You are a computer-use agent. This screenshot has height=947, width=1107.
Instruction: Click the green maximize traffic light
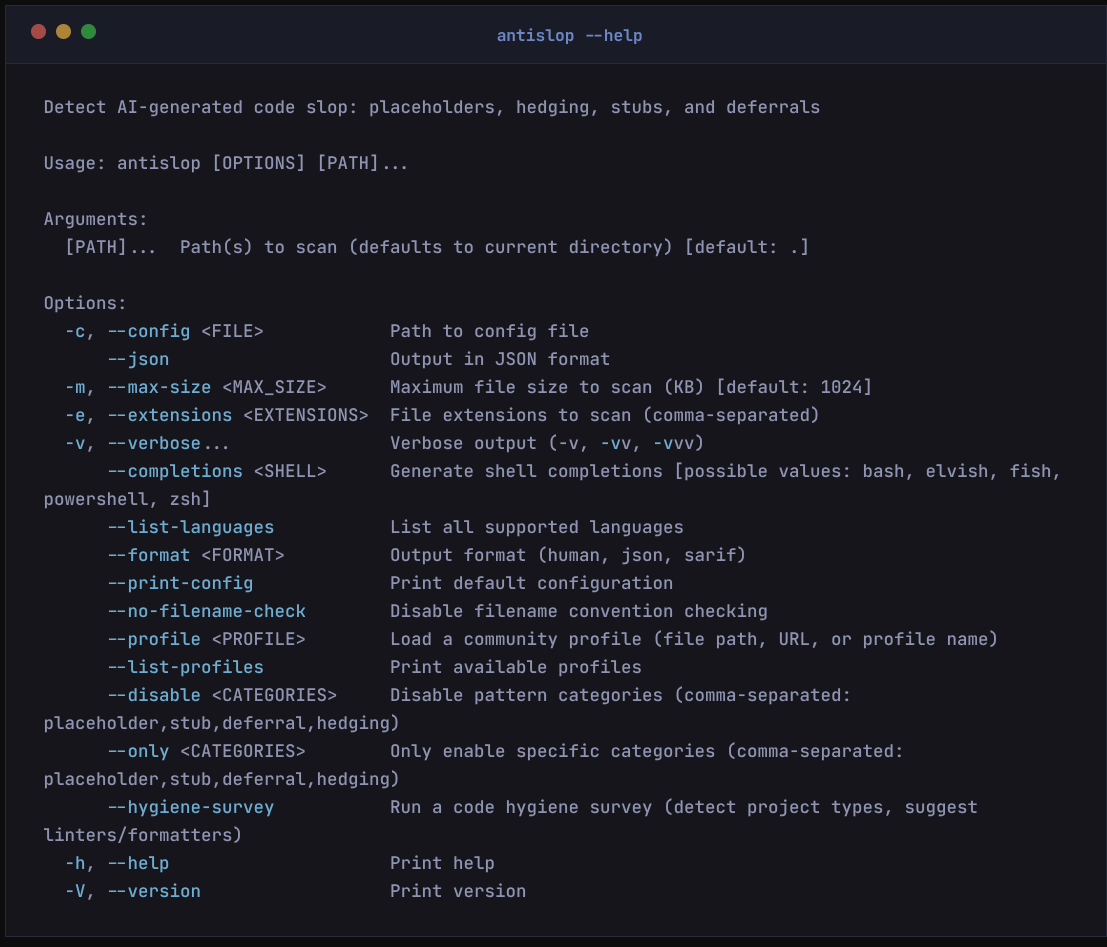[x=88, y=31]
